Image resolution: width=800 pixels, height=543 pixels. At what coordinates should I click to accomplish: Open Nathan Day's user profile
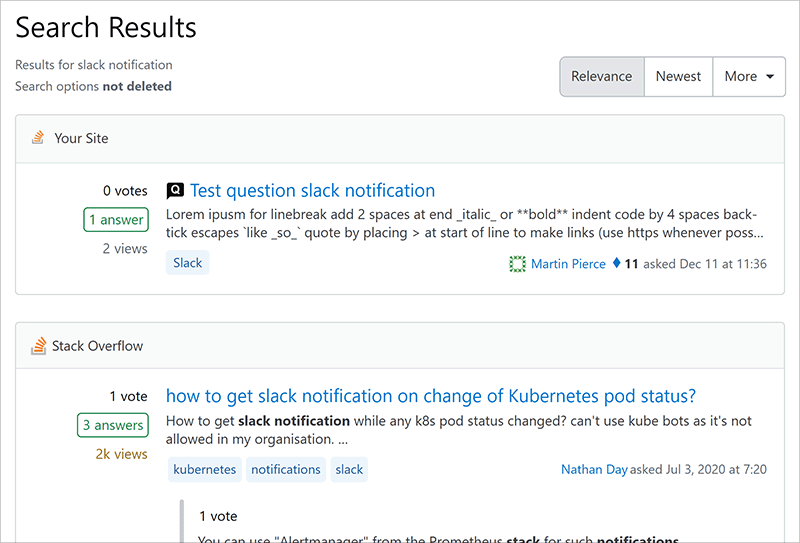point(594,469)
